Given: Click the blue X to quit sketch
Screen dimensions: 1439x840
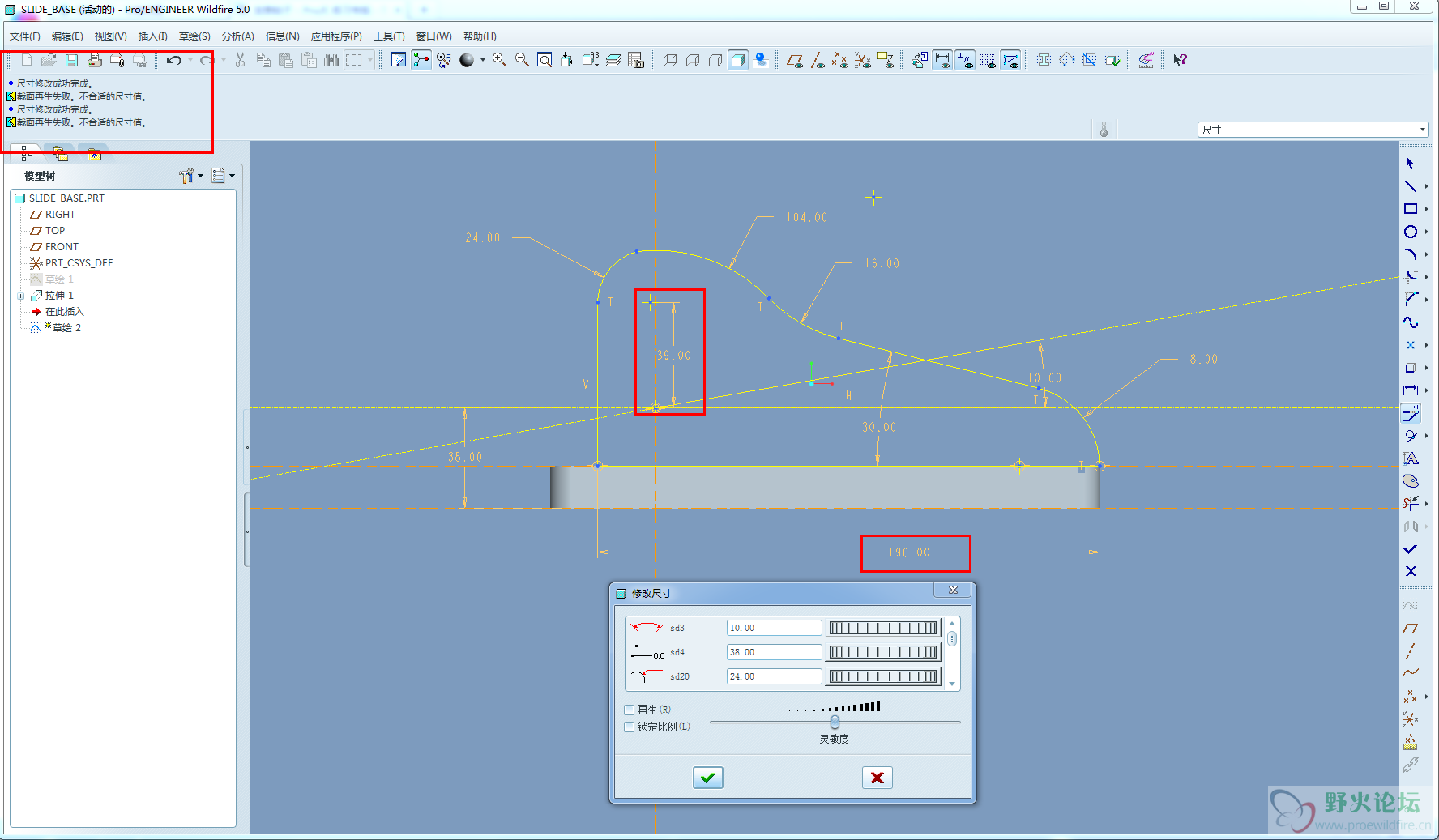Looking at the screenshot, I should point(1410,571).
